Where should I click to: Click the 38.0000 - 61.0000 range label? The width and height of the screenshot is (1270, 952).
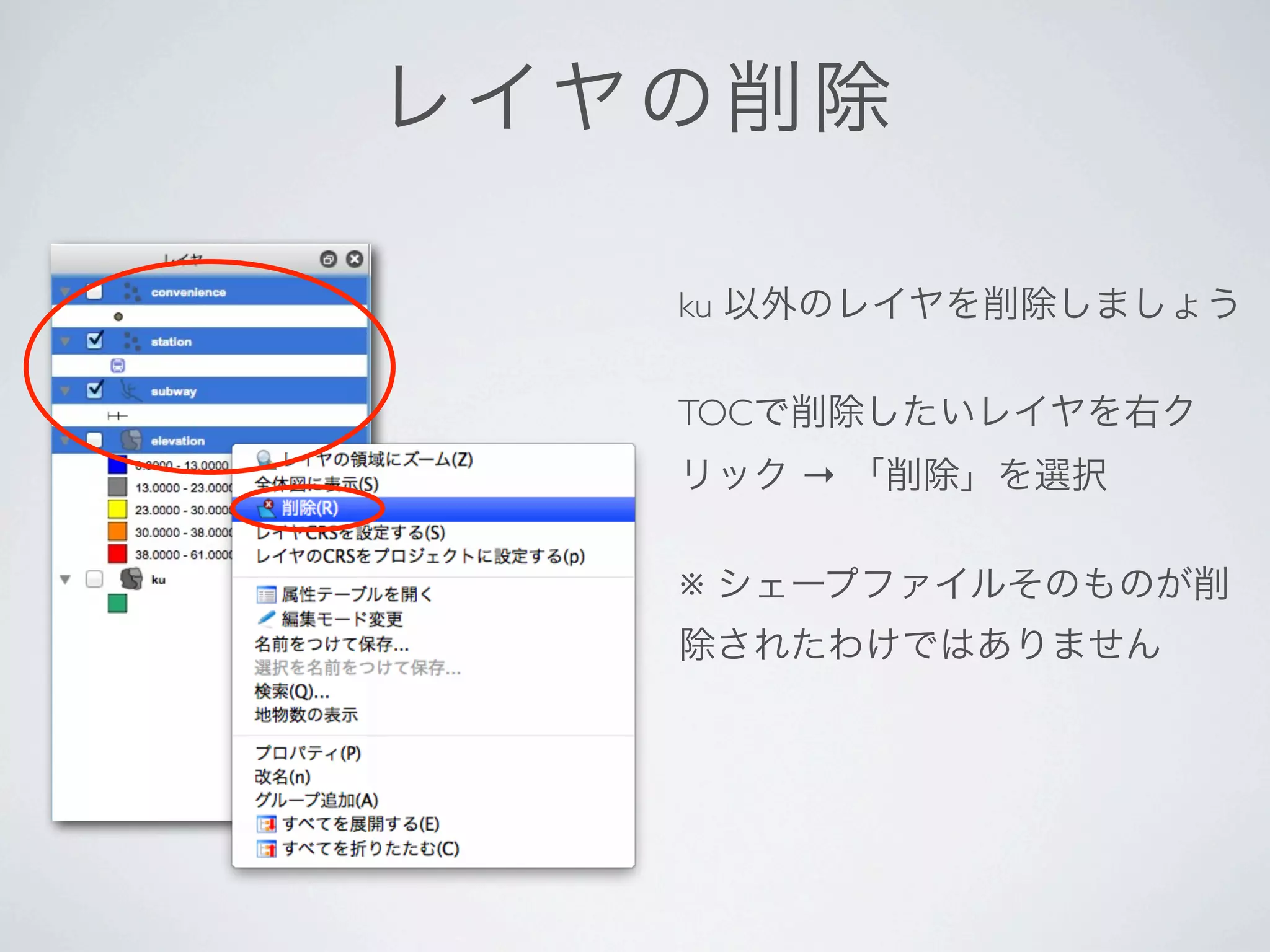click(x=184, y=555)
